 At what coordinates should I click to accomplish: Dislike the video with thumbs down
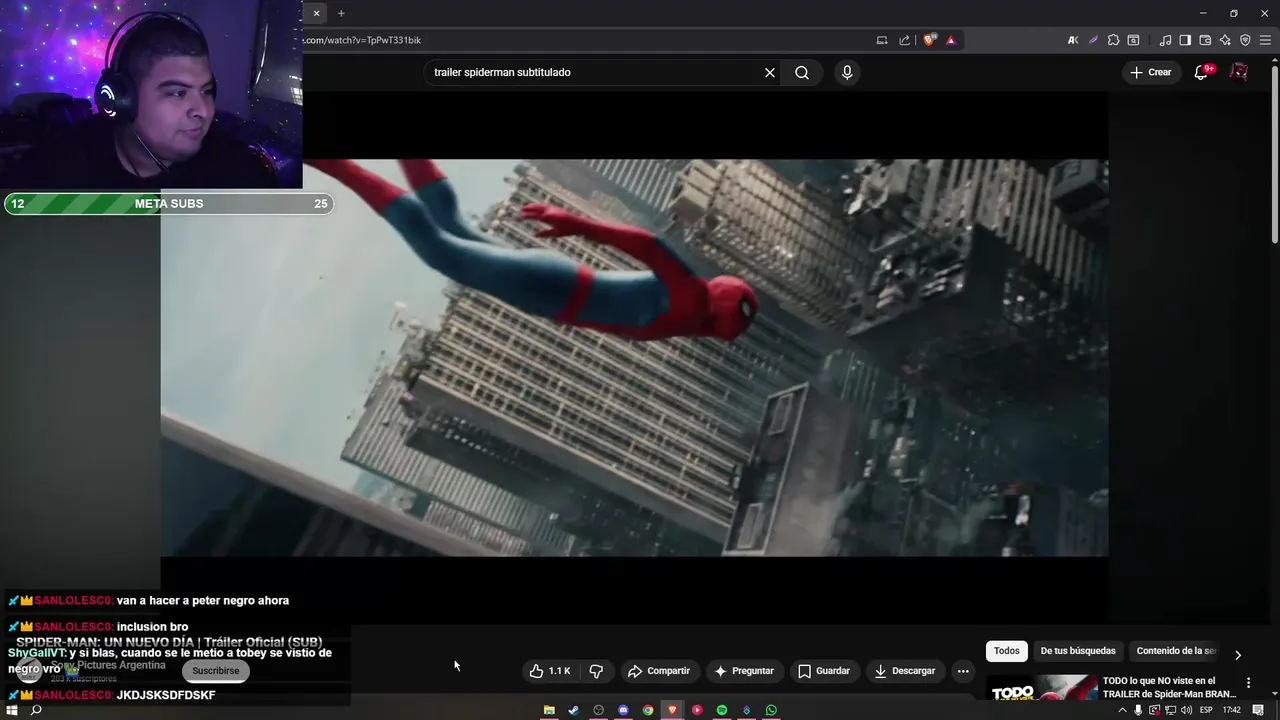[596, 671]
